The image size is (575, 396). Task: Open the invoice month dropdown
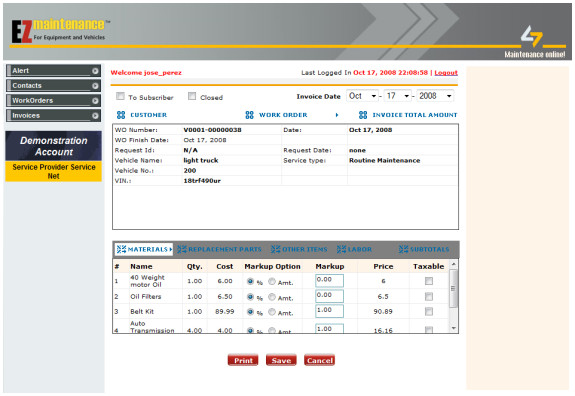[x=363, y=96]
